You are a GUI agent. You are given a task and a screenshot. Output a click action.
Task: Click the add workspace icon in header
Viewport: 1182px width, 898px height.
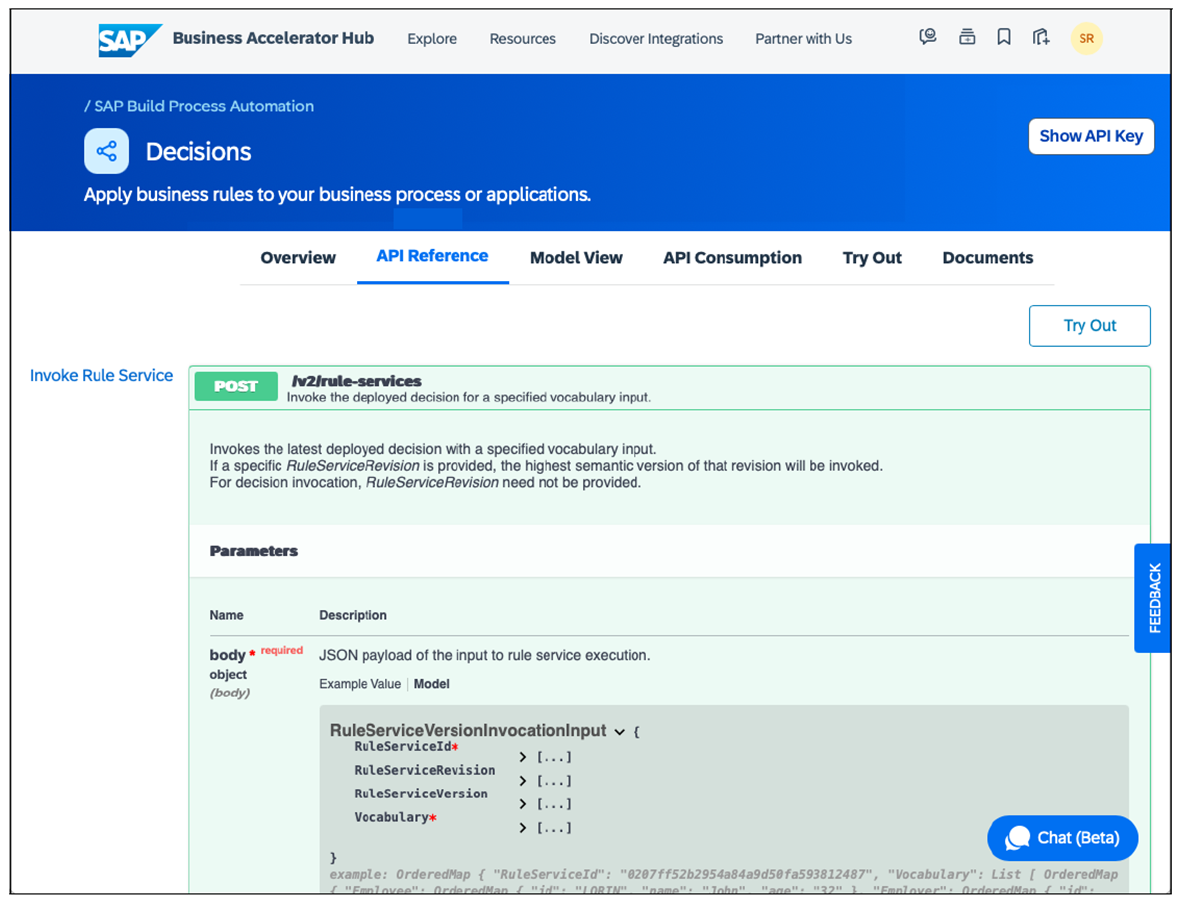1041,38
